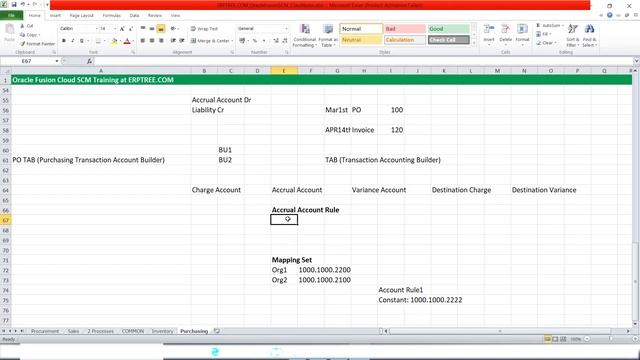The width and height of the screenshot is (640, 360).
Task: Switch to the Review ribbon tab
Action: (x=155, y=16)
